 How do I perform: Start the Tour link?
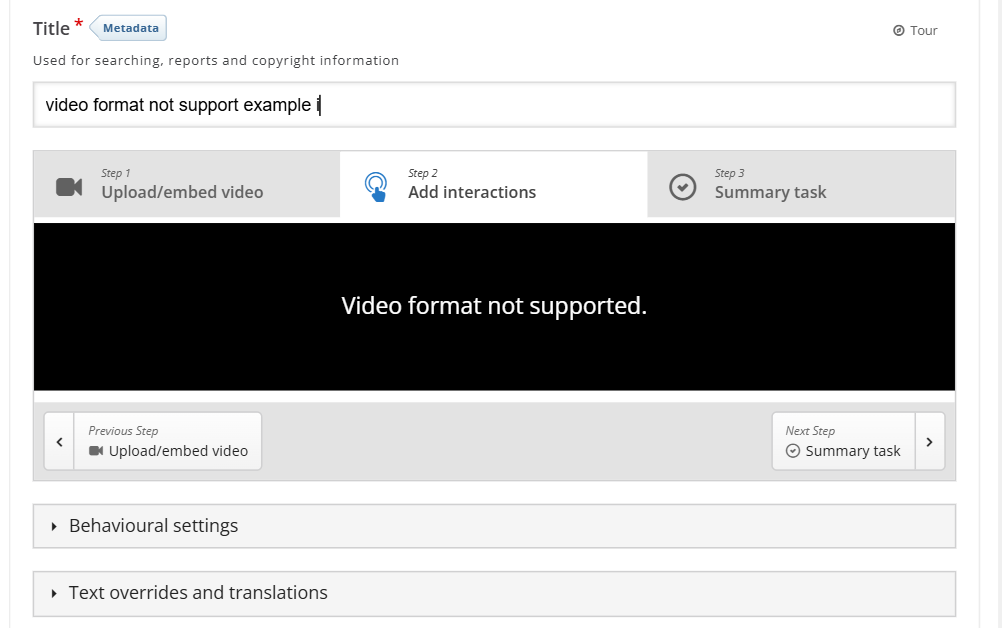(923, 31)
